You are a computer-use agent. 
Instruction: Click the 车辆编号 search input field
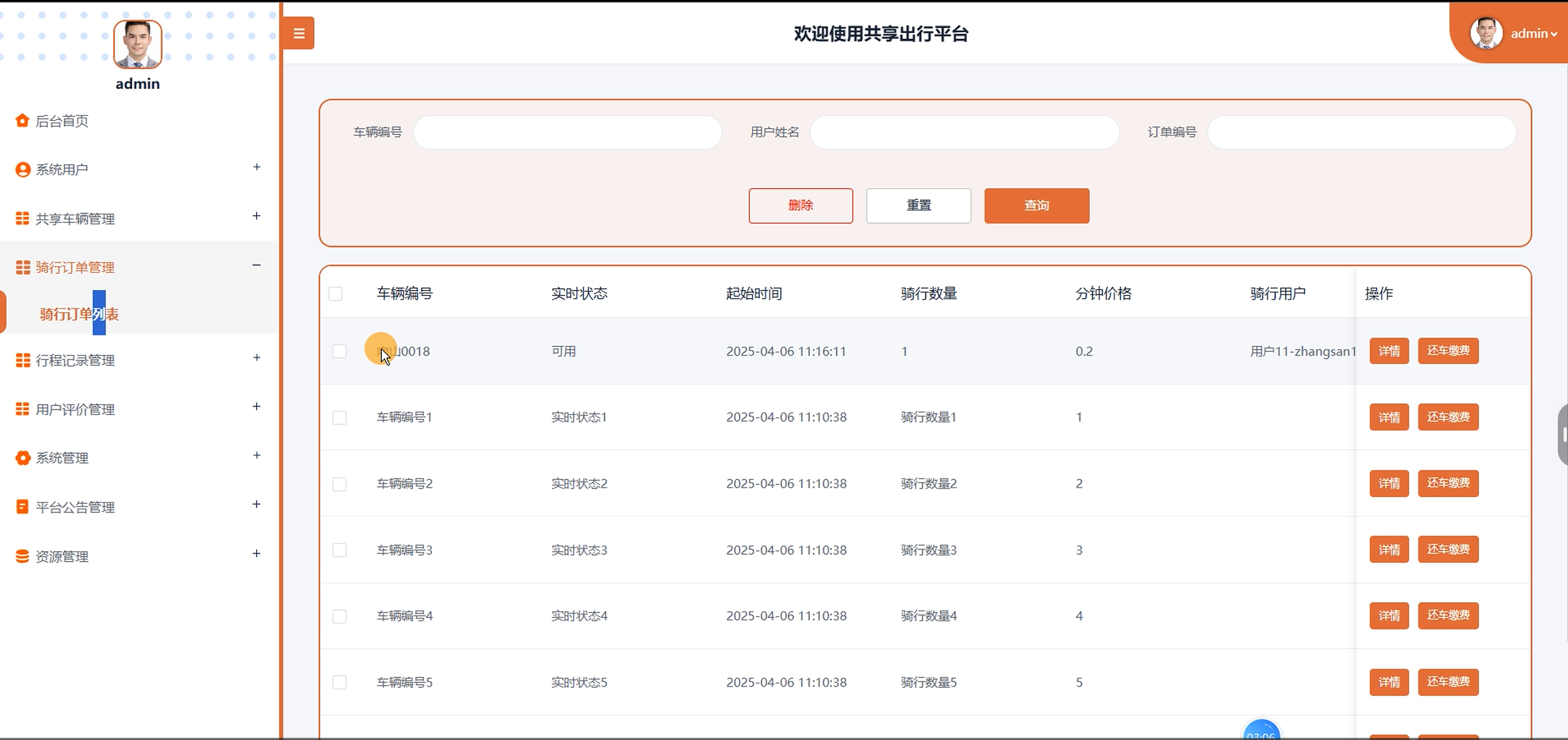click(x=567, y=132)
